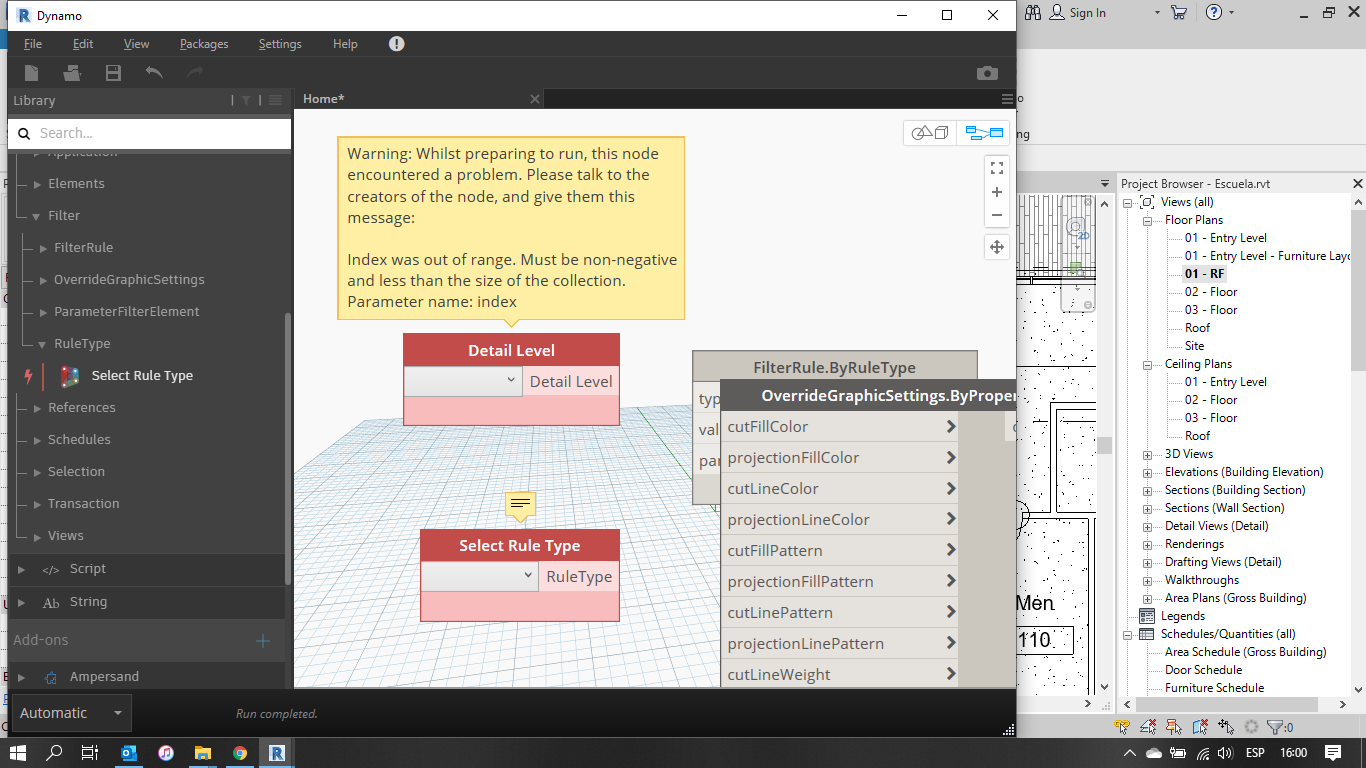Save the current Dynamo workspace
1366x768 pixels.
tap(113, 72)
